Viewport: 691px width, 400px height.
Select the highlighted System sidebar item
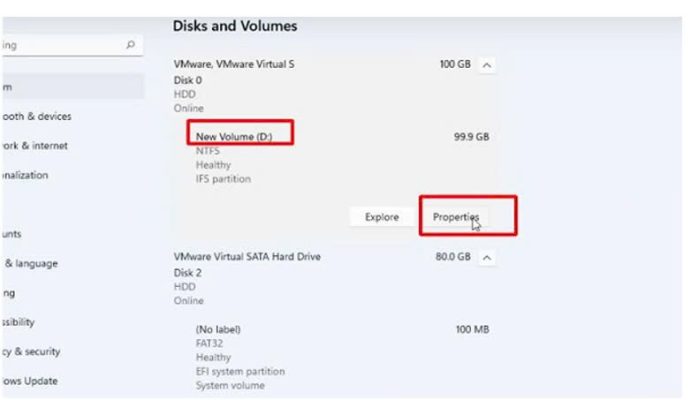point(72,87)
